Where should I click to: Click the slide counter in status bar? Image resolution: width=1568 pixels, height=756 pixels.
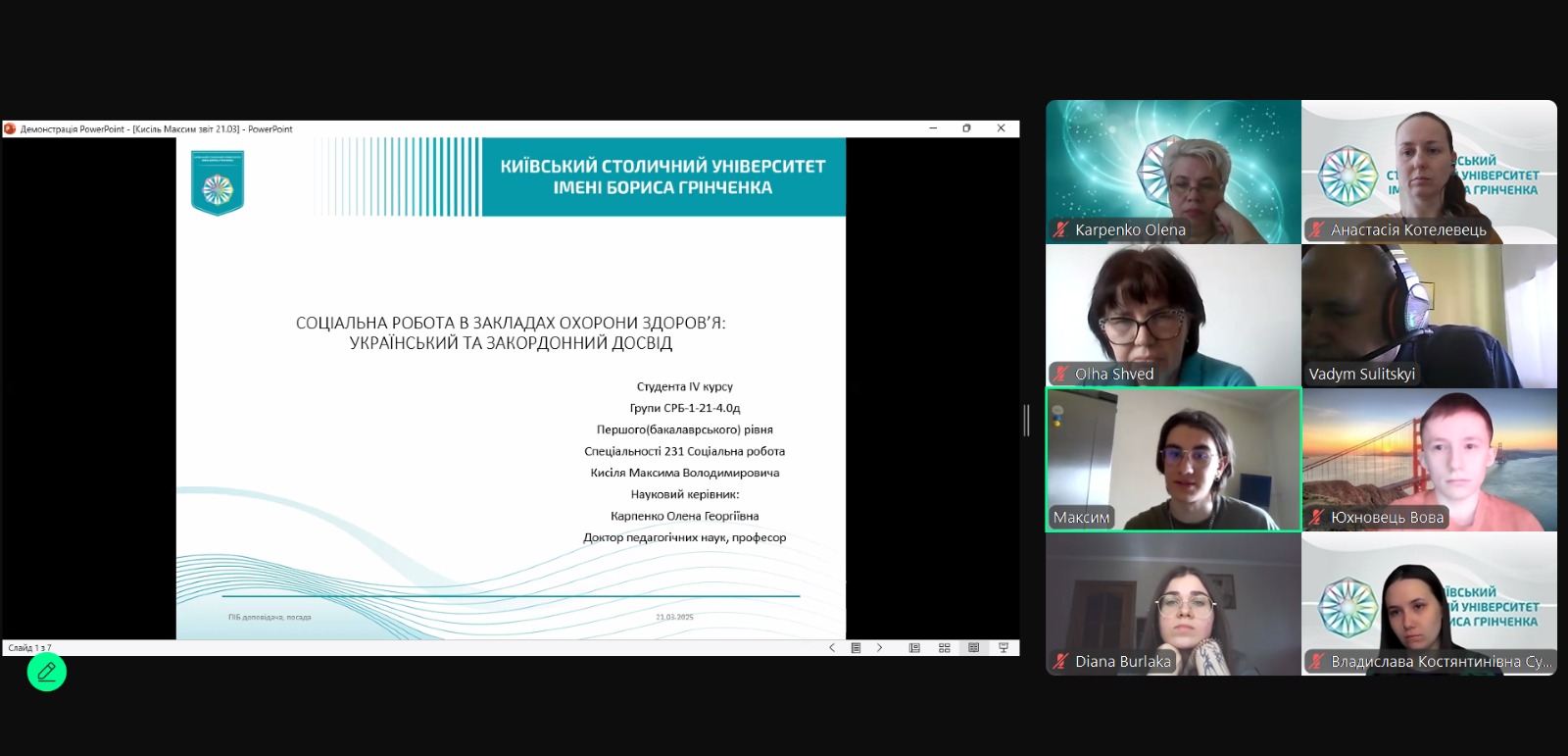30,648
